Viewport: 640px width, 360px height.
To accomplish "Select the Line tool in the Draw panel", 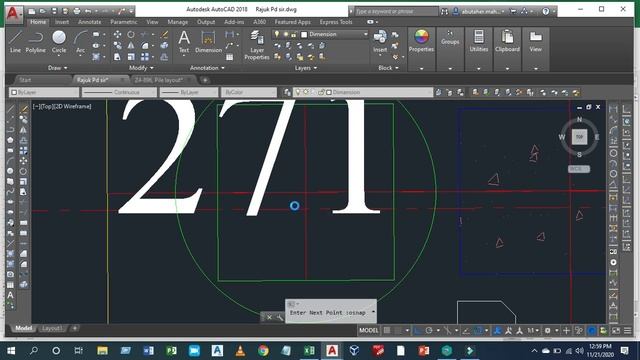I will click(x=15, y=42).
